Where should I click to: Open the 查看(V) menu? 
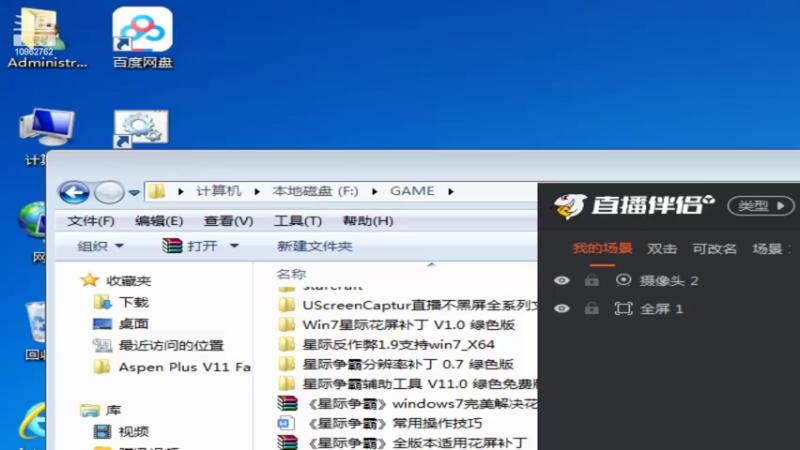[x=228, y=221]
